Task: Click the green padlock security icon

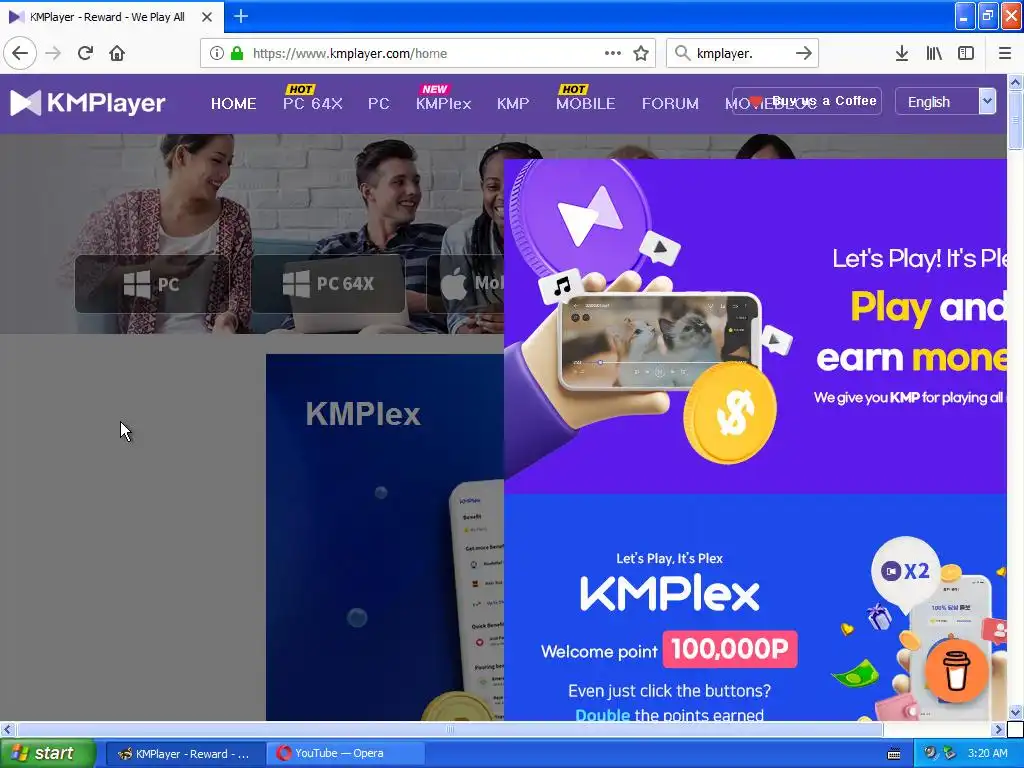Action: tap(237, 53)
